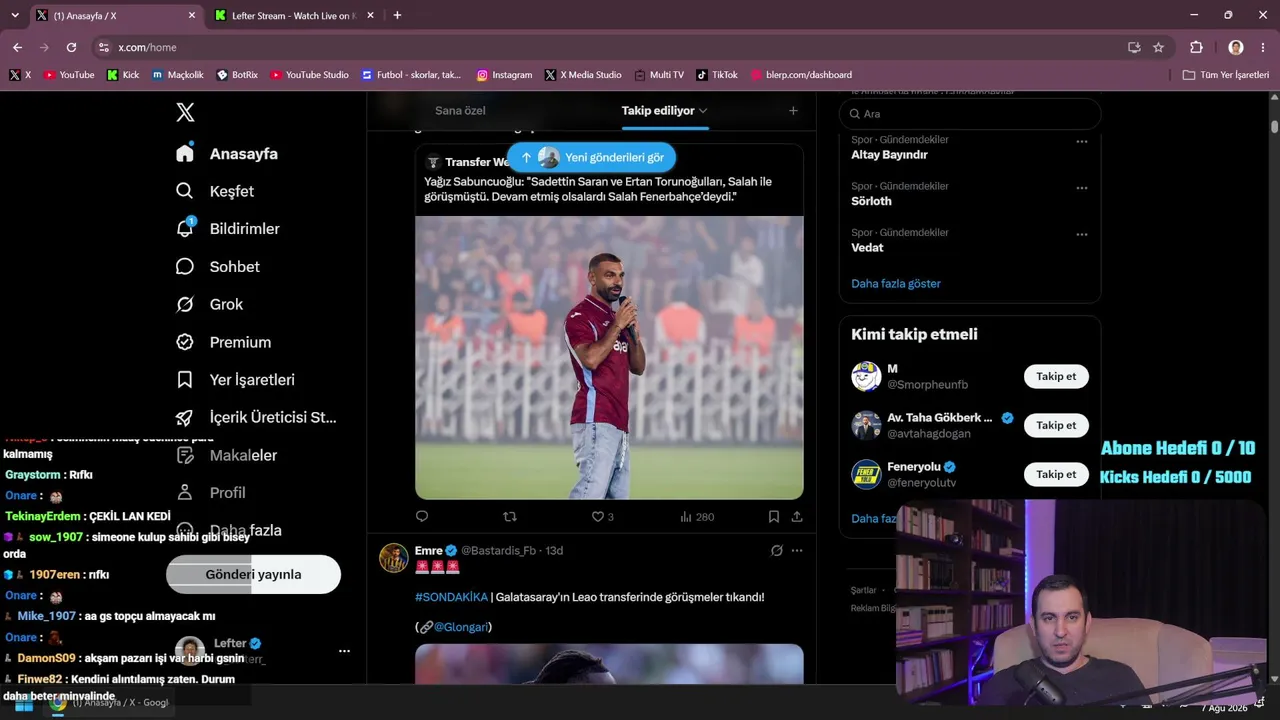
Task: Click the page vertical scrollbar thumb
Action: pyautogui.click(x=1274, y=127)
